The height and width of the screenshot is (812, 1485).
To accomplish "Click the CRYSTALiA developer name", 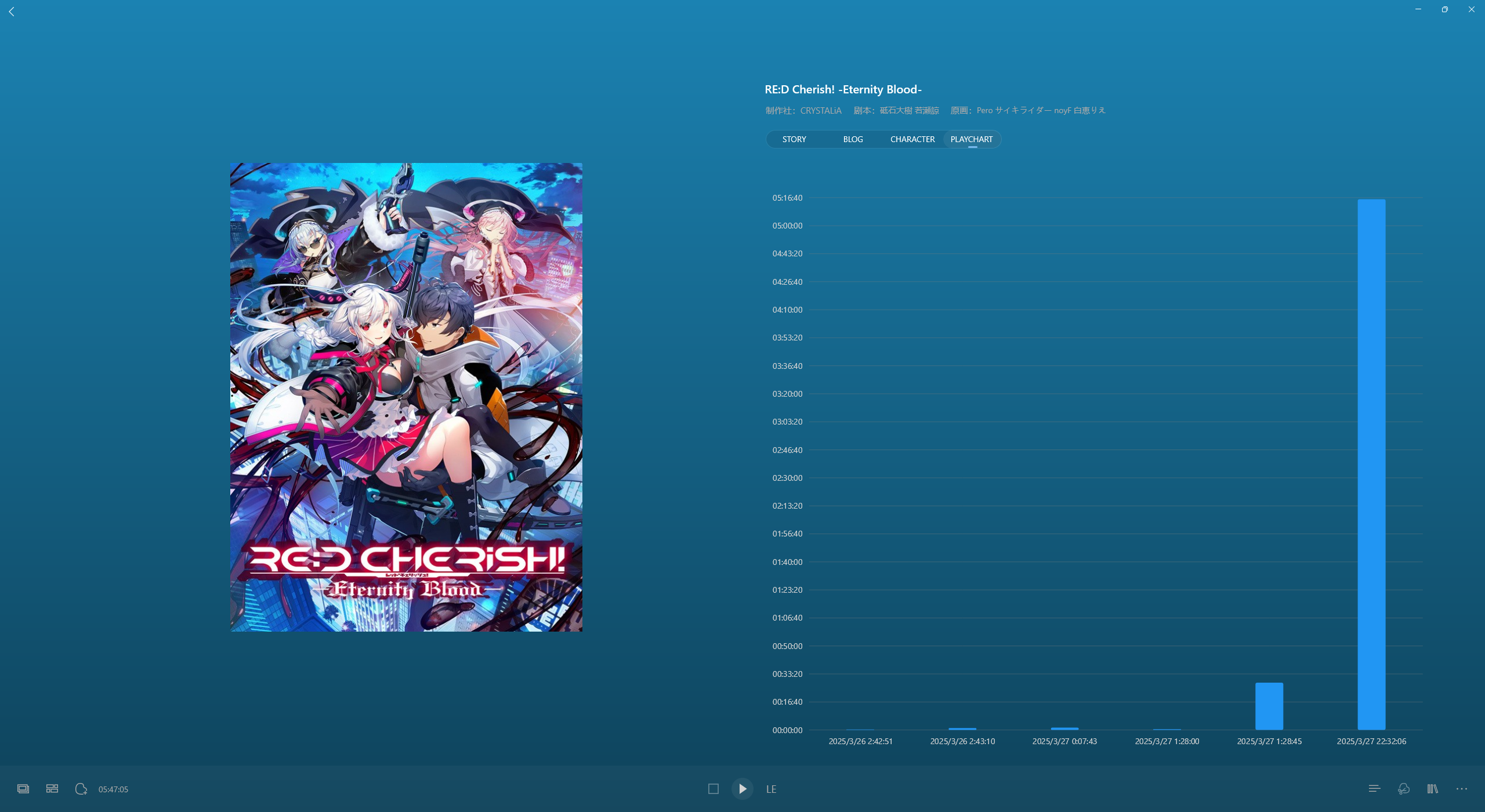I will tap(821, 110).
